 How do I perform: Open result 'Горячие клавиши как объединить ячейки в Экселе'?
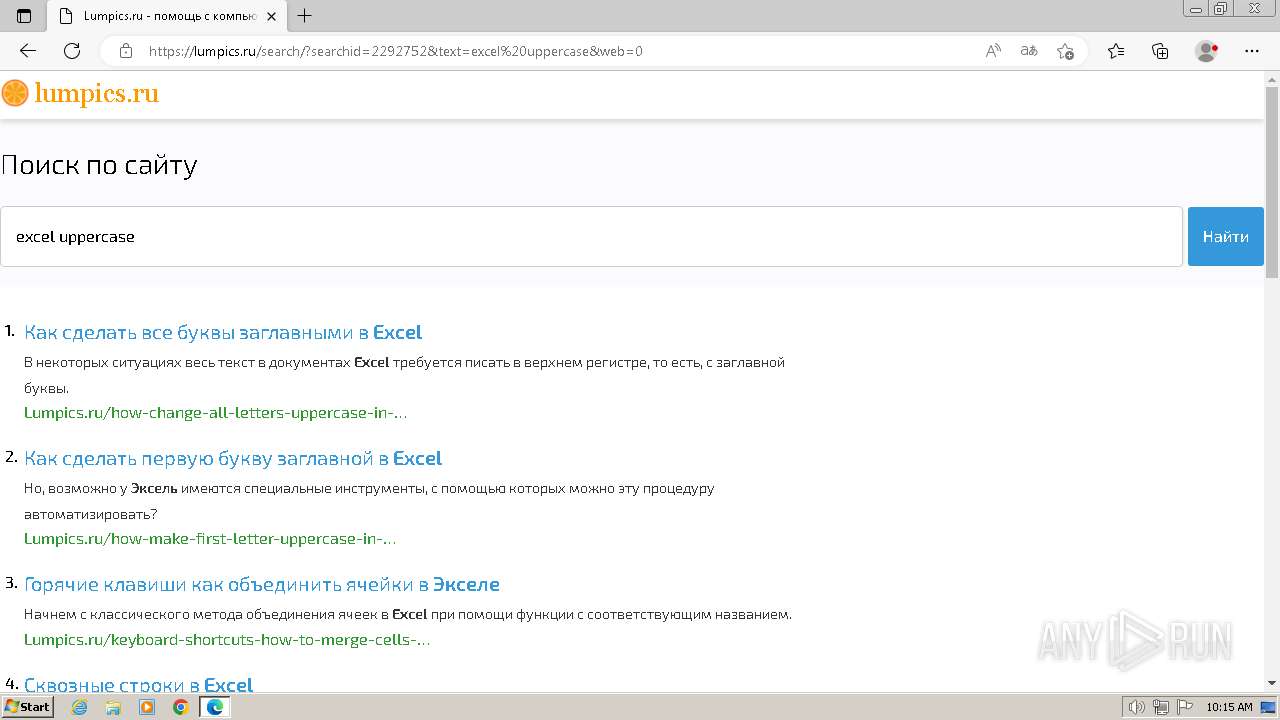pos(262,584)
